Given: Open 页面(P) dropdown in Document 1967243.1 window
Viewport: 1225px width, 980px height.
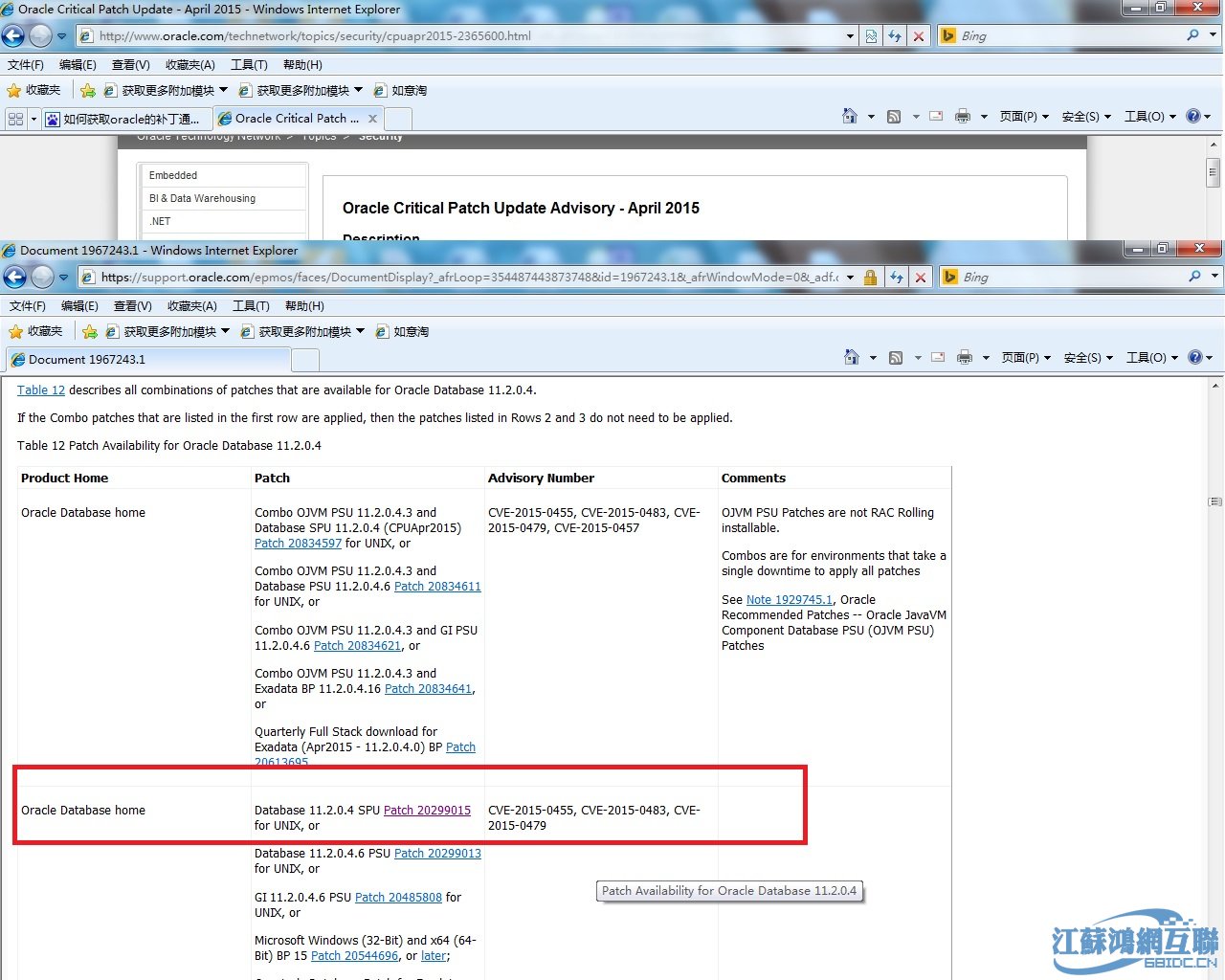Looking at the screenshot, I should click(1026, 358).
